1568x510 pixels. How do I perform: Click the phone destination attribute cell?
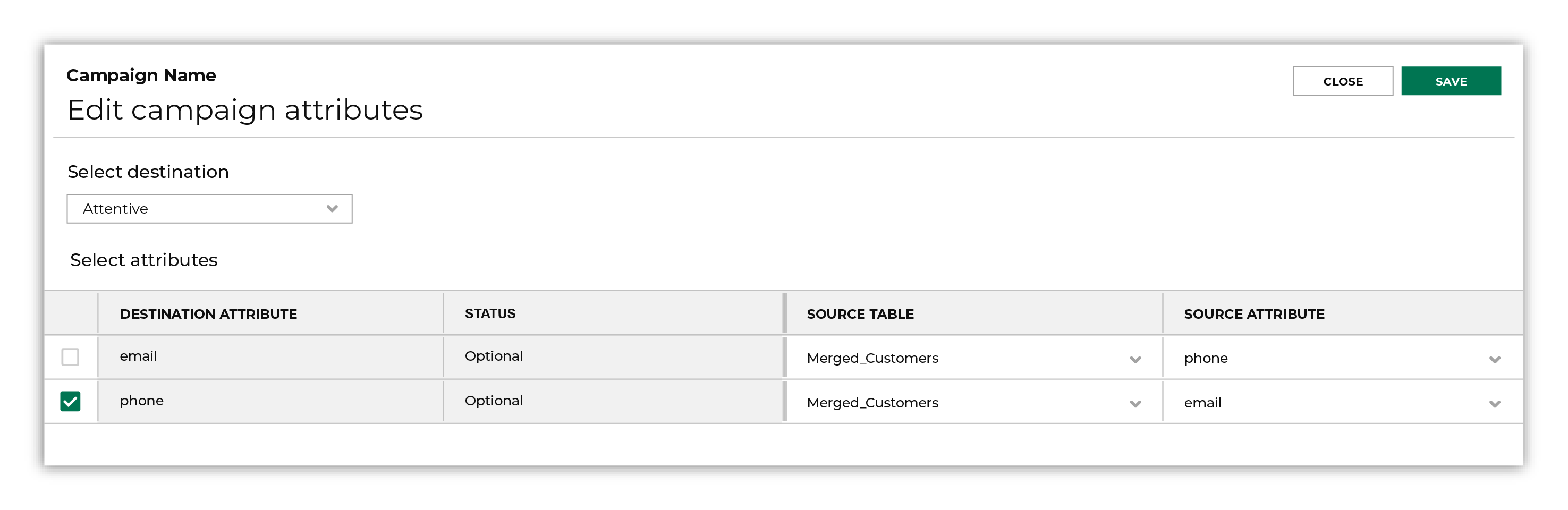[x=270, y=401]
